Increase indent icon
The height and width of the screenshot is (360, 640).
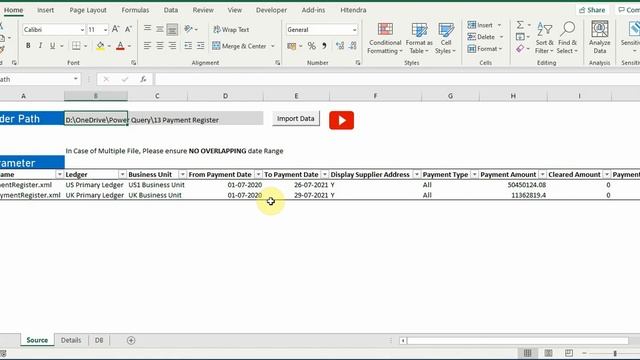pos(200,46)
